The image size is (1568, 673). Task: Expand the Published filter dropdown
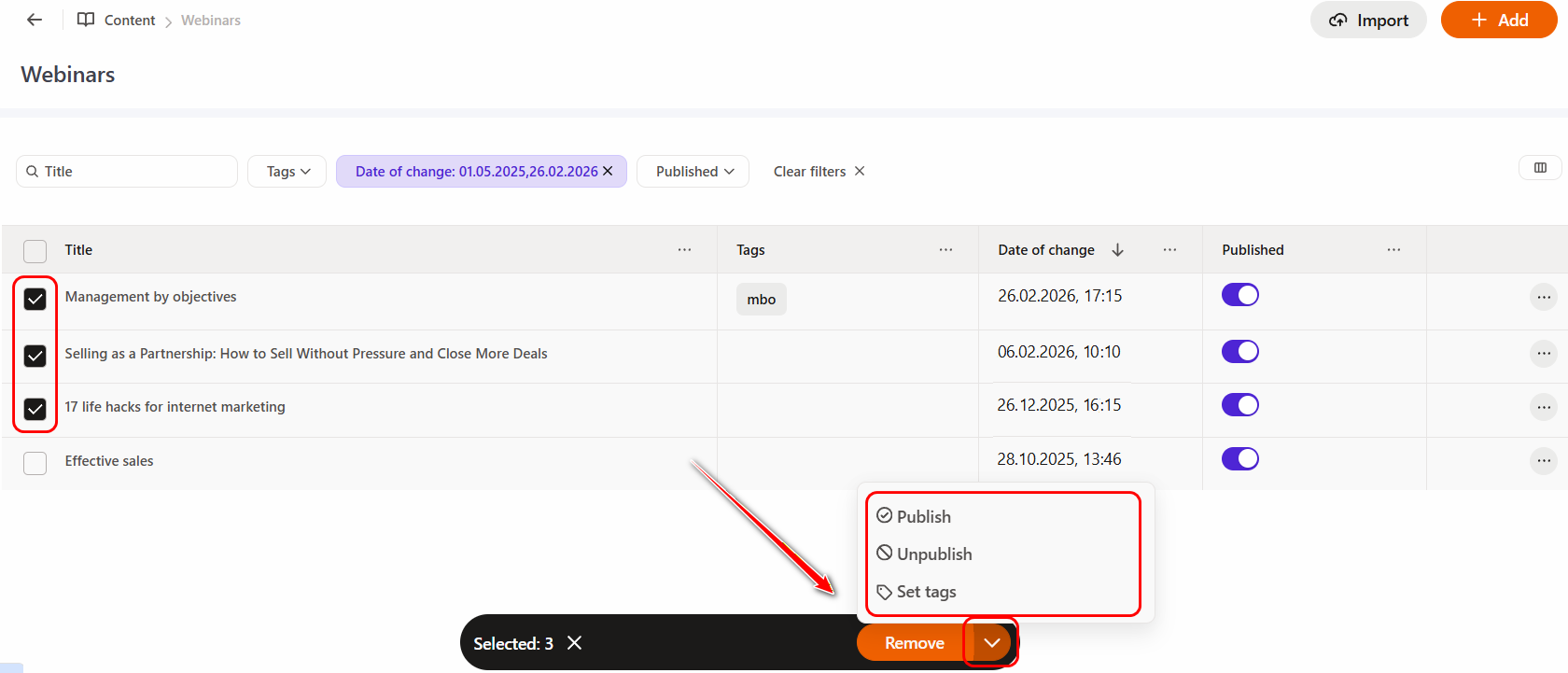(693, 172)
